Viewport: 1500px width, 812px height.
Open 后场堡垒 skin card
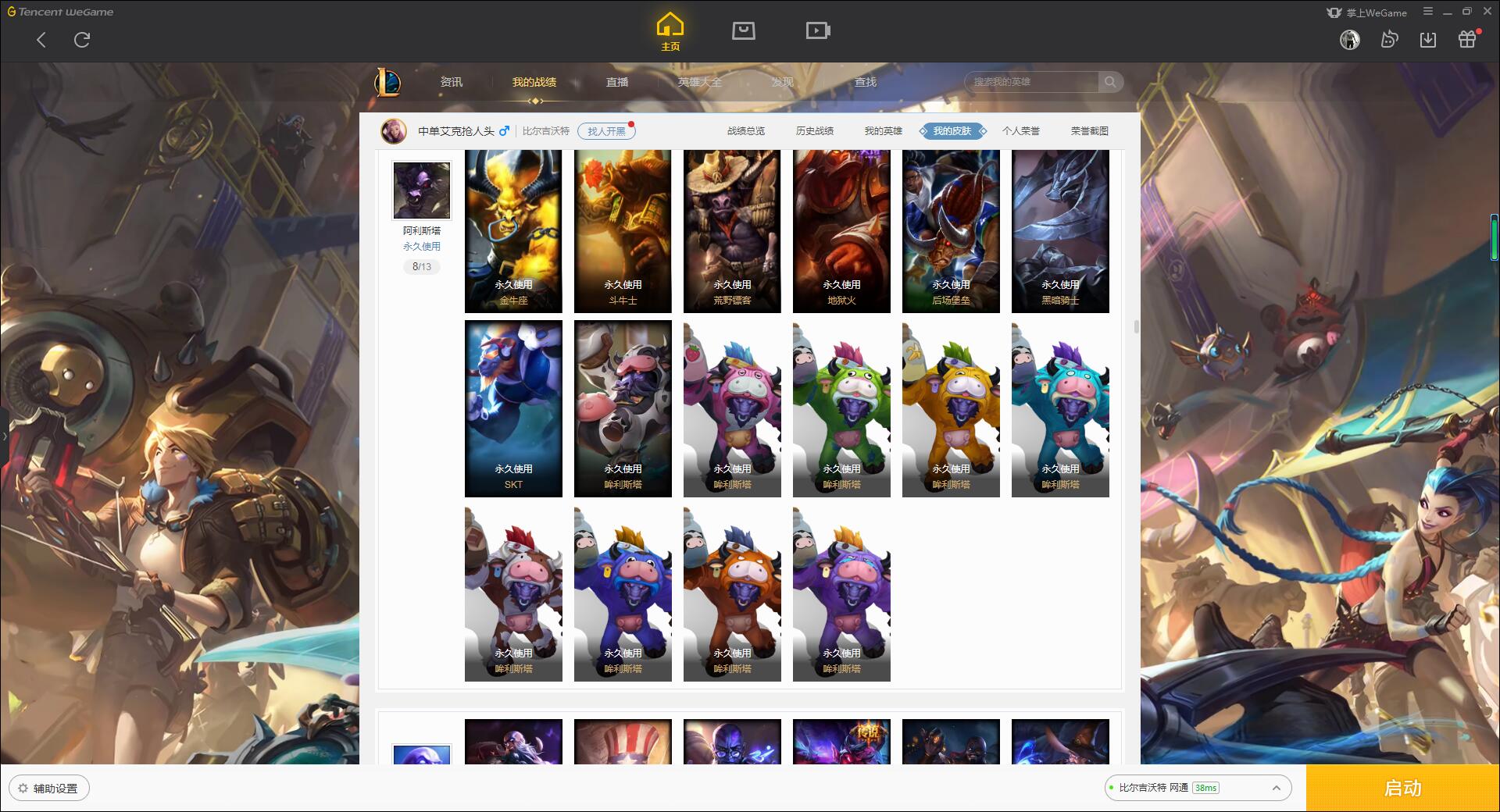pos(951,231)
